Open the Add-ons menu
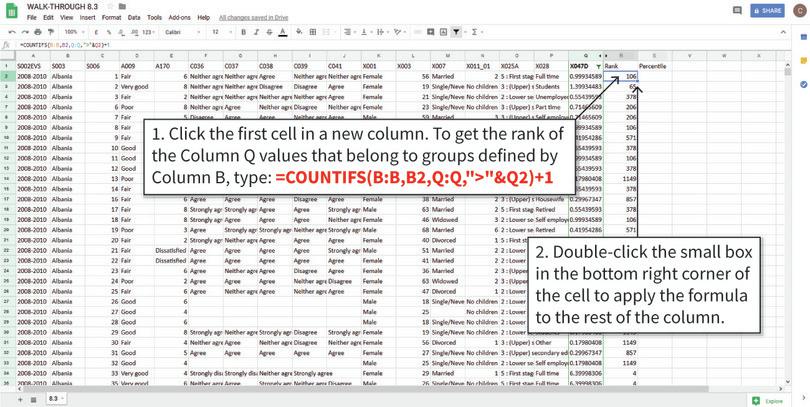Image resolution: width=810 pixels, height=407 pixels. pyautogui.click(x=179, y=18)
